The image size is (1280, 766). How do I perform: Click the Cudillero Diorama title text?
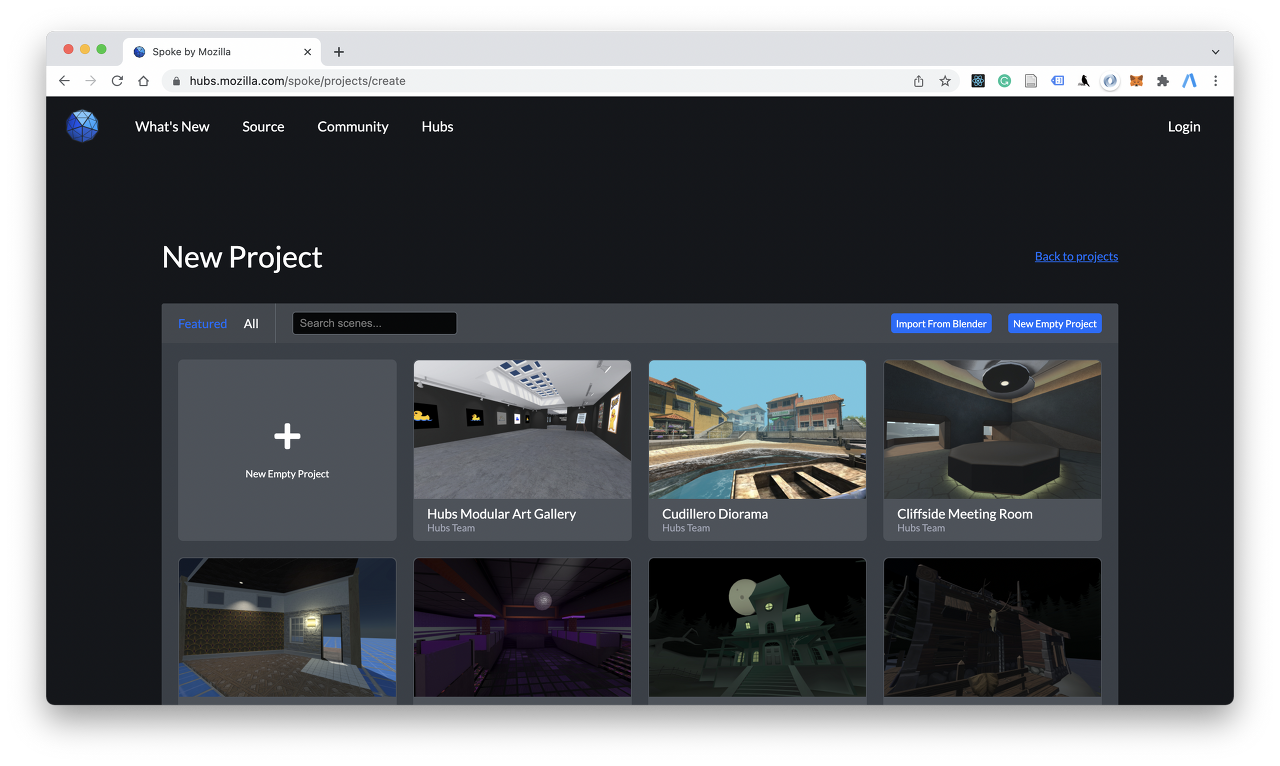[x=715, y=513]
